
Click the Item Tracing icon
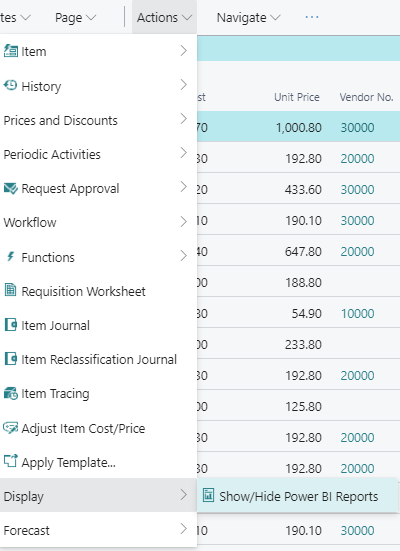click(x=11, y=393)
